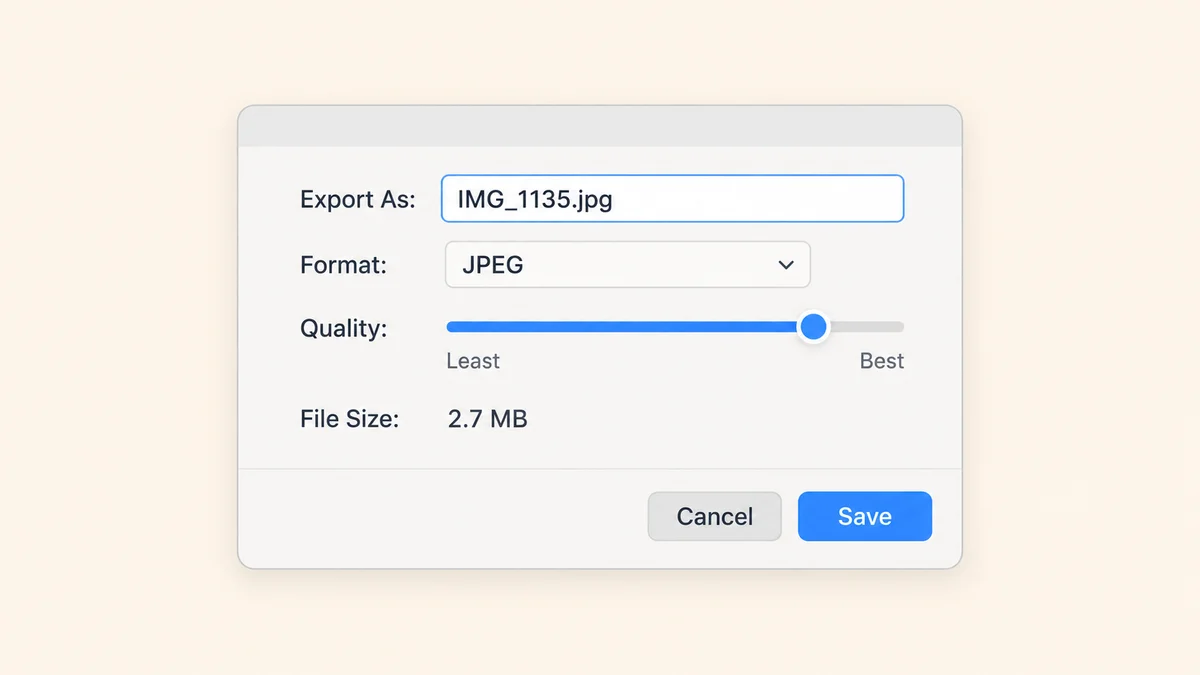This screenshot has height=675, width=1200.
Task: Click the Quality slider handle
Action: point(814,326)
